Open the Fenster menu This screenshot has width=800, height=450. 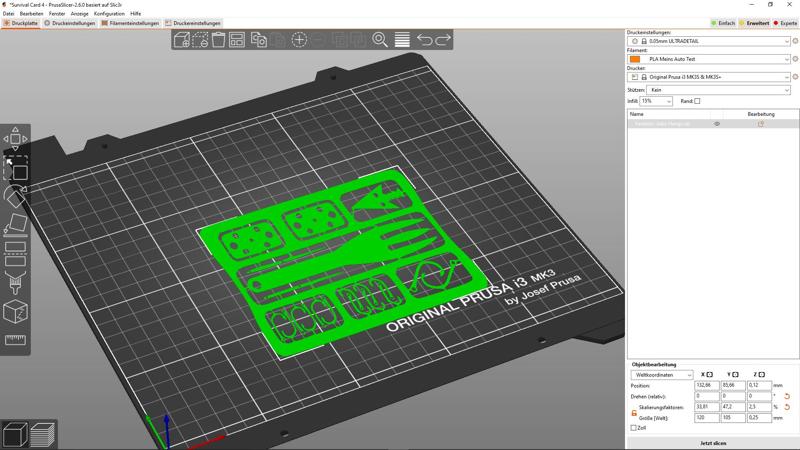point(57,14)
